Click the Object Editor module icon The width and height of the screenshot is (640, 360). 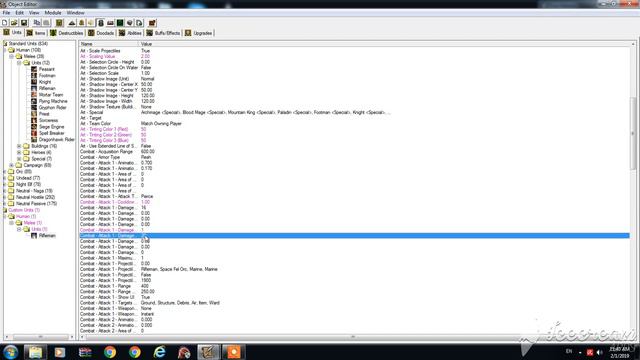tap(101, 23)
